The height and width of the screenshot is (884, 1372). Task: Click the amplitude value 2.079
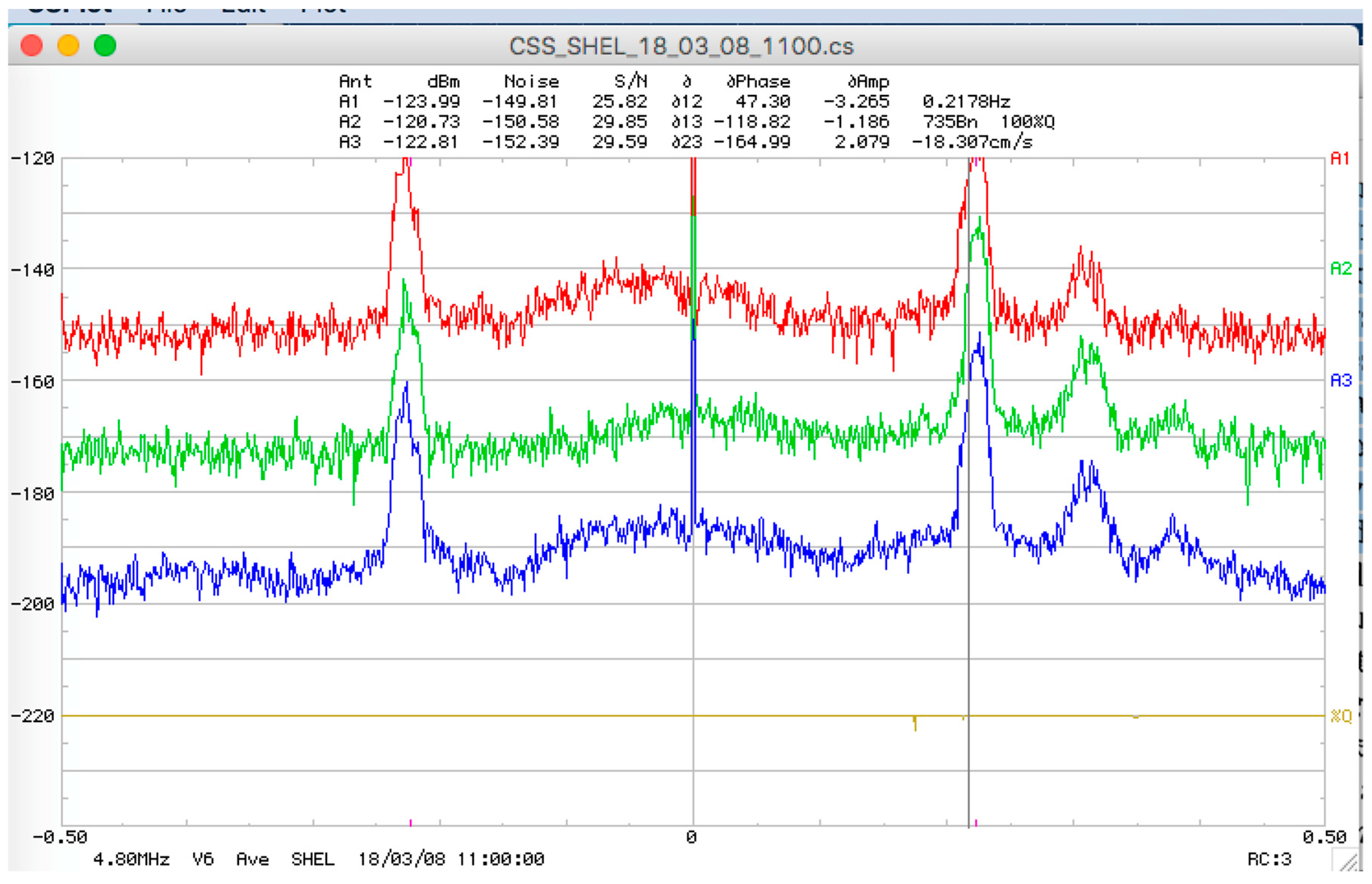tap(862, 142)
